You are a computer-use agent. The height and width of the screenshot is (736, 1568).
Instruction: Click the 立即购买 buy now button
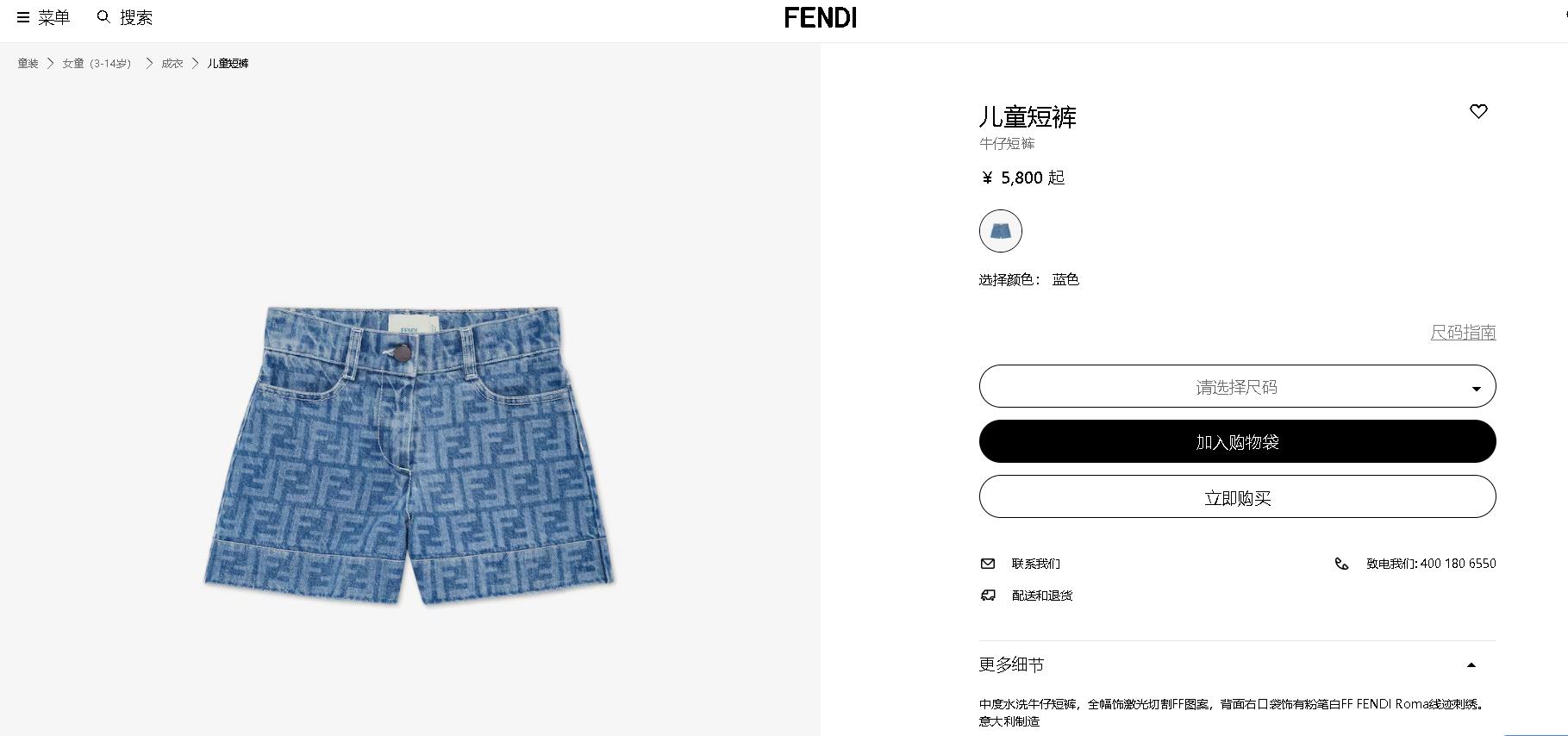pyautogui.click(x=1237, y=496)
